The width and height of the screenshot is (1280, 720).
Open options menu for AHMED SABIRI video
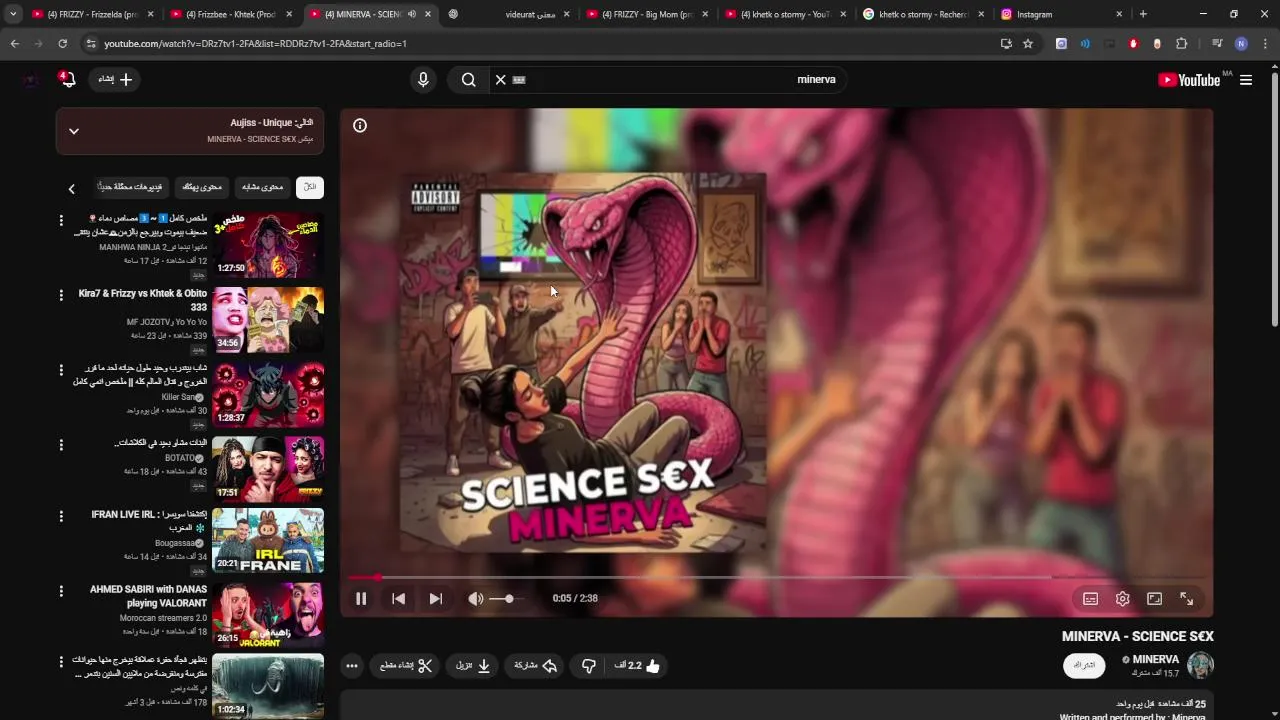pos(61,591)
